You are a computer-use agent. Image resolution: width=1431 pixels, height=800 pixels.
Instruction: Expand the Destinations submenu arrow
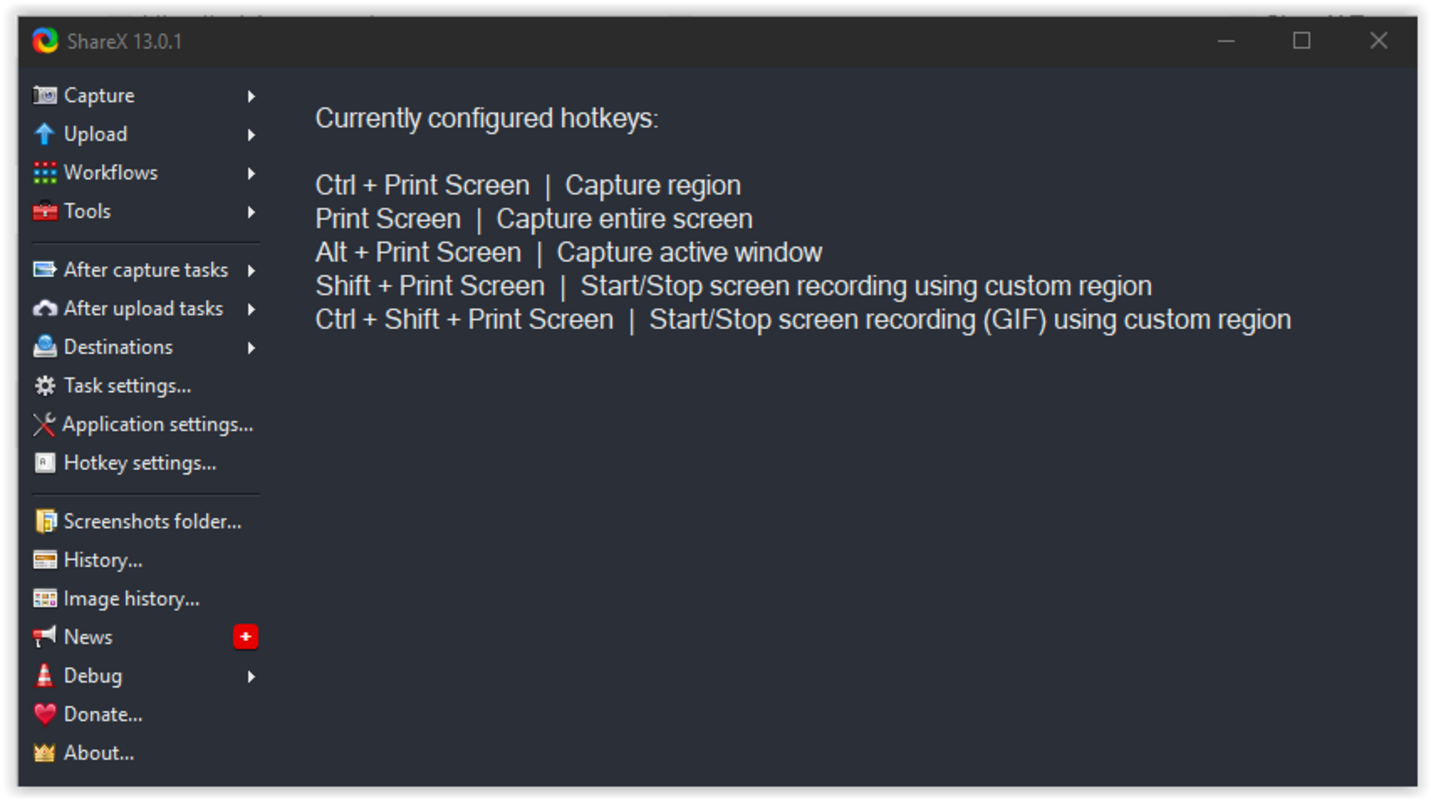pyautogui.click(x=251, y=348)
